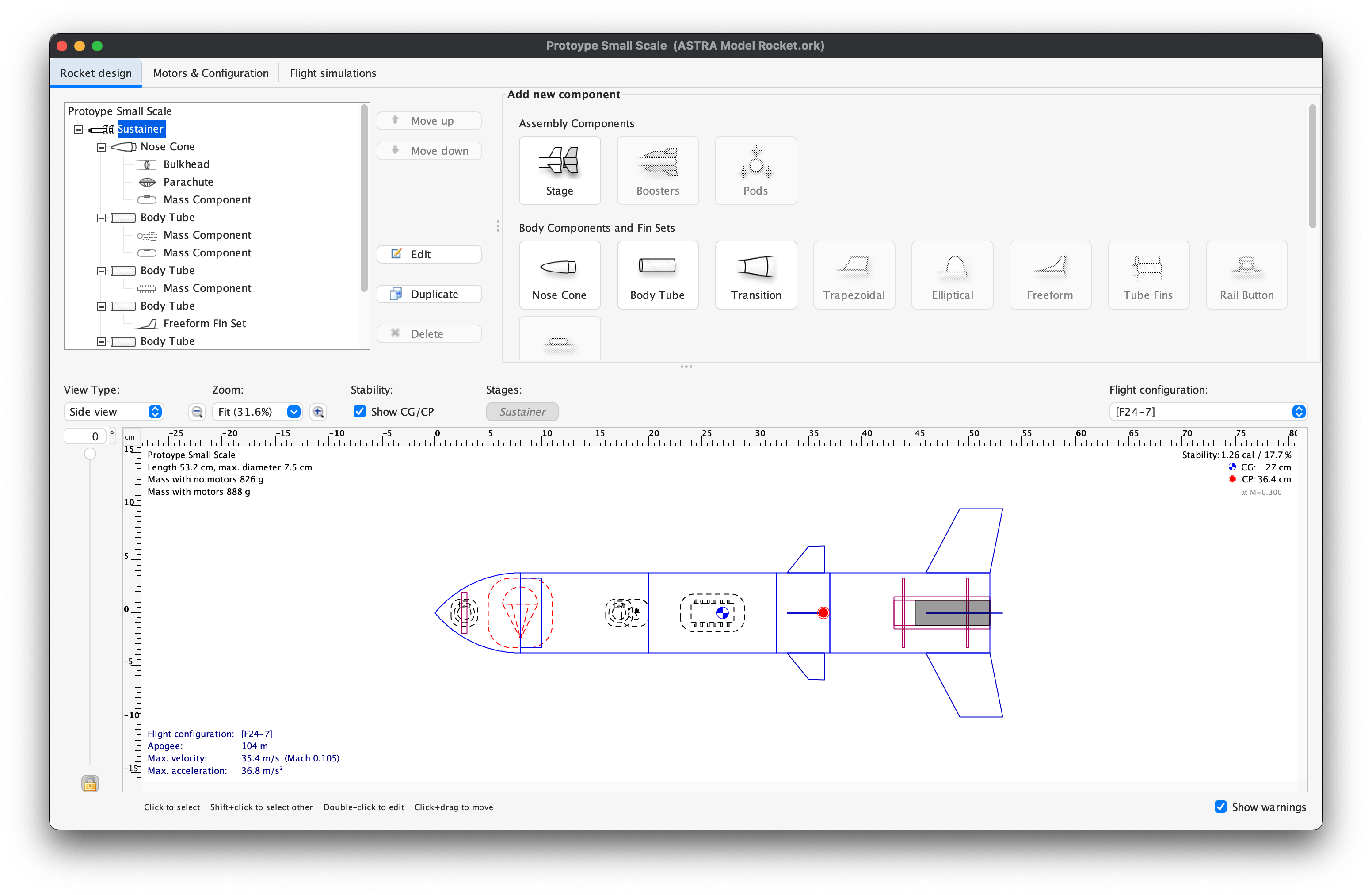The image size is (1372, 895).
Task: Click the rotation angle slider handle
Action: click(x=90, y=454)
